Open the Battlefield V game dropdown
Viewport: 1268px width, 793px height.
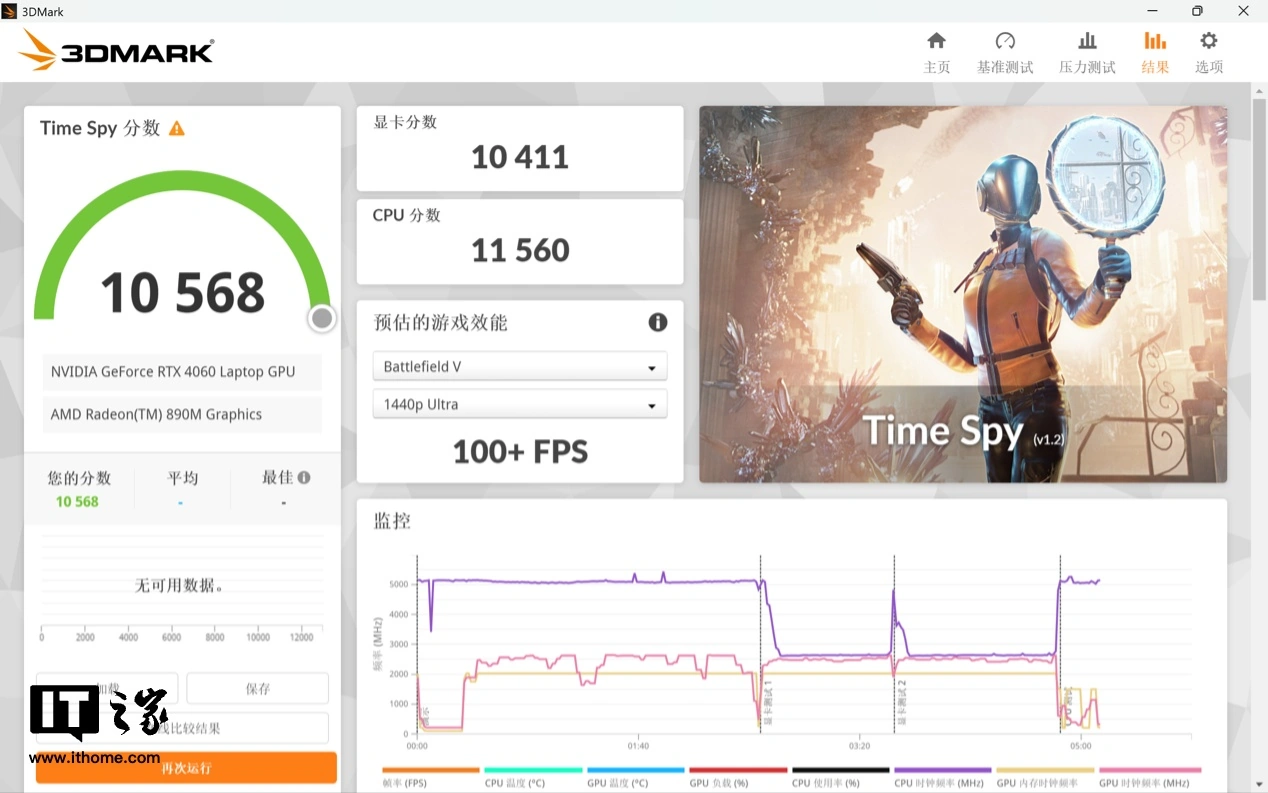519,367
